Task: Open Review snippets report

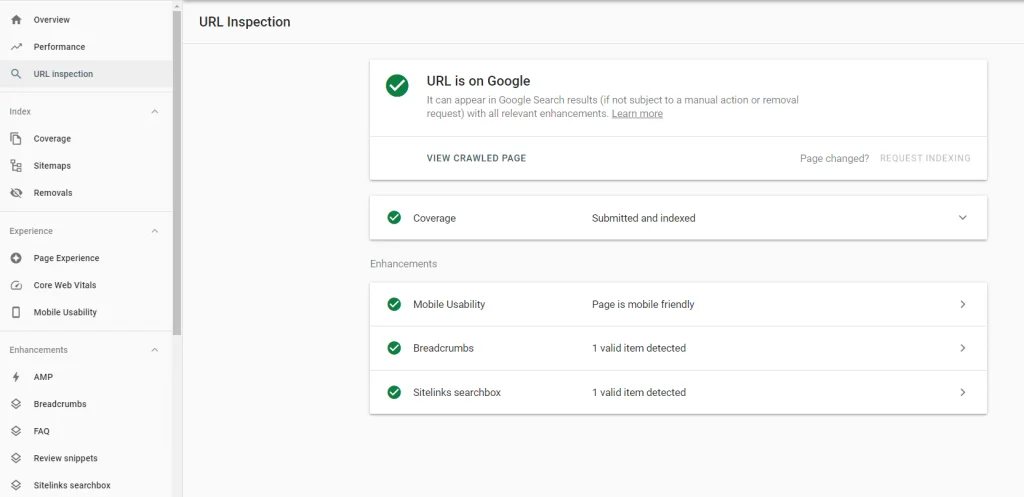Action: 86,458
